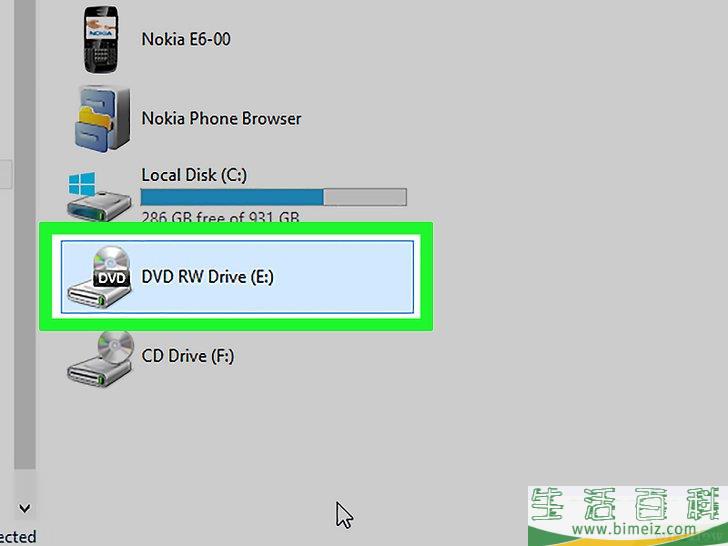Click empty area of the highlighted DVD RW row
The image size is (728, 546).
click(344, 277)
